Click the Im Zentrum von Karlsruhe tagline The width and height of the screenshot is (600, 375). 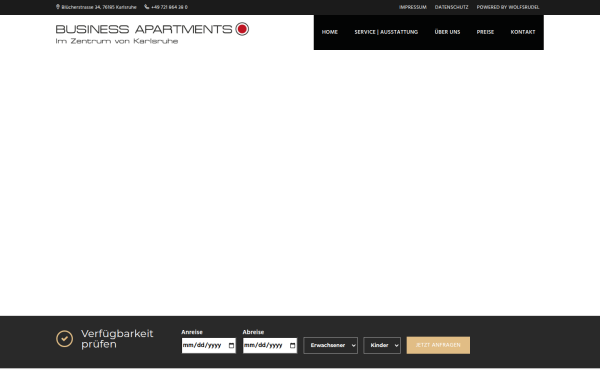tap(117, 41)
